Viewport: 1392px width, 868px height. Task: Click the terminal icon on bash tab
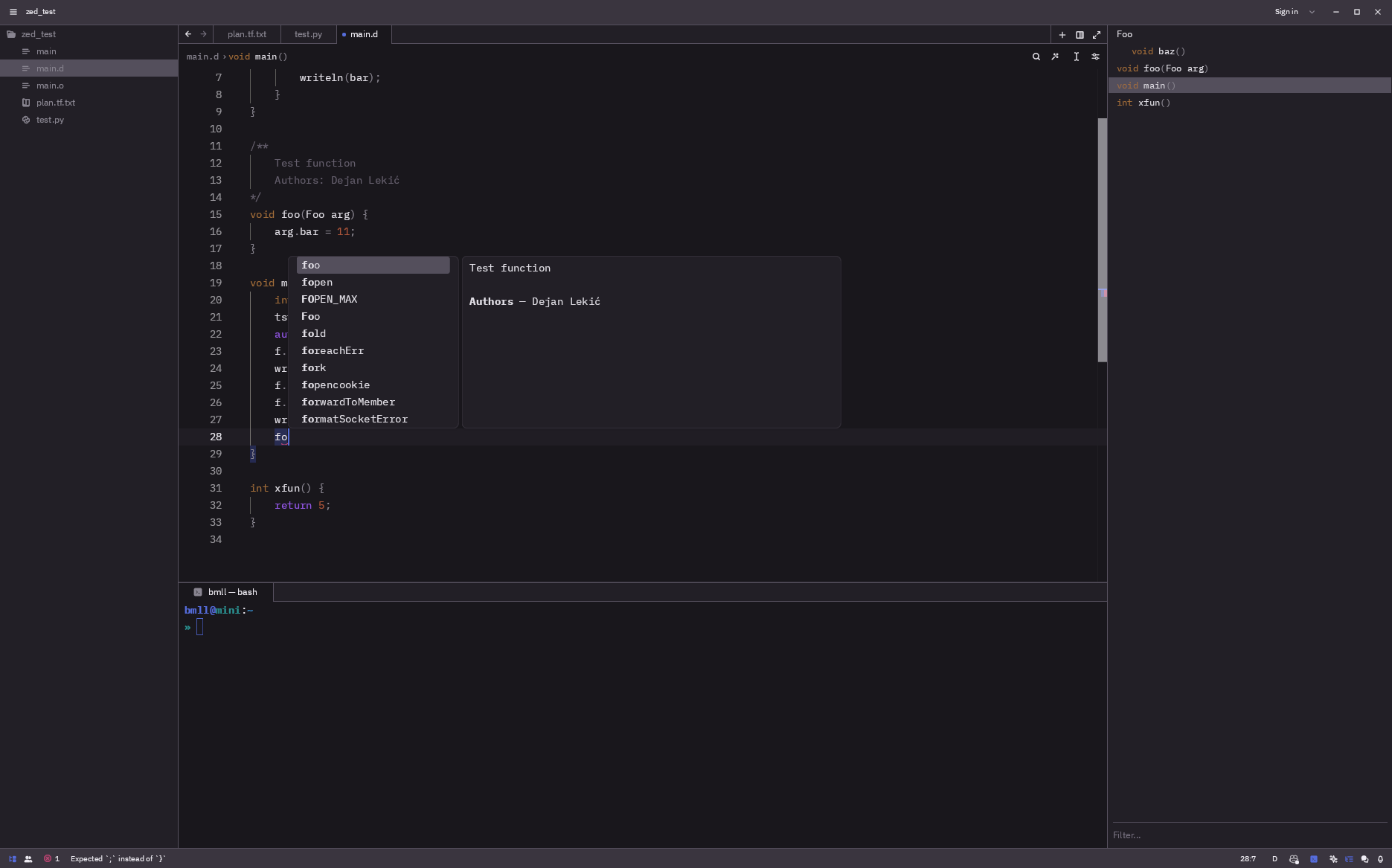pos(198,592)
